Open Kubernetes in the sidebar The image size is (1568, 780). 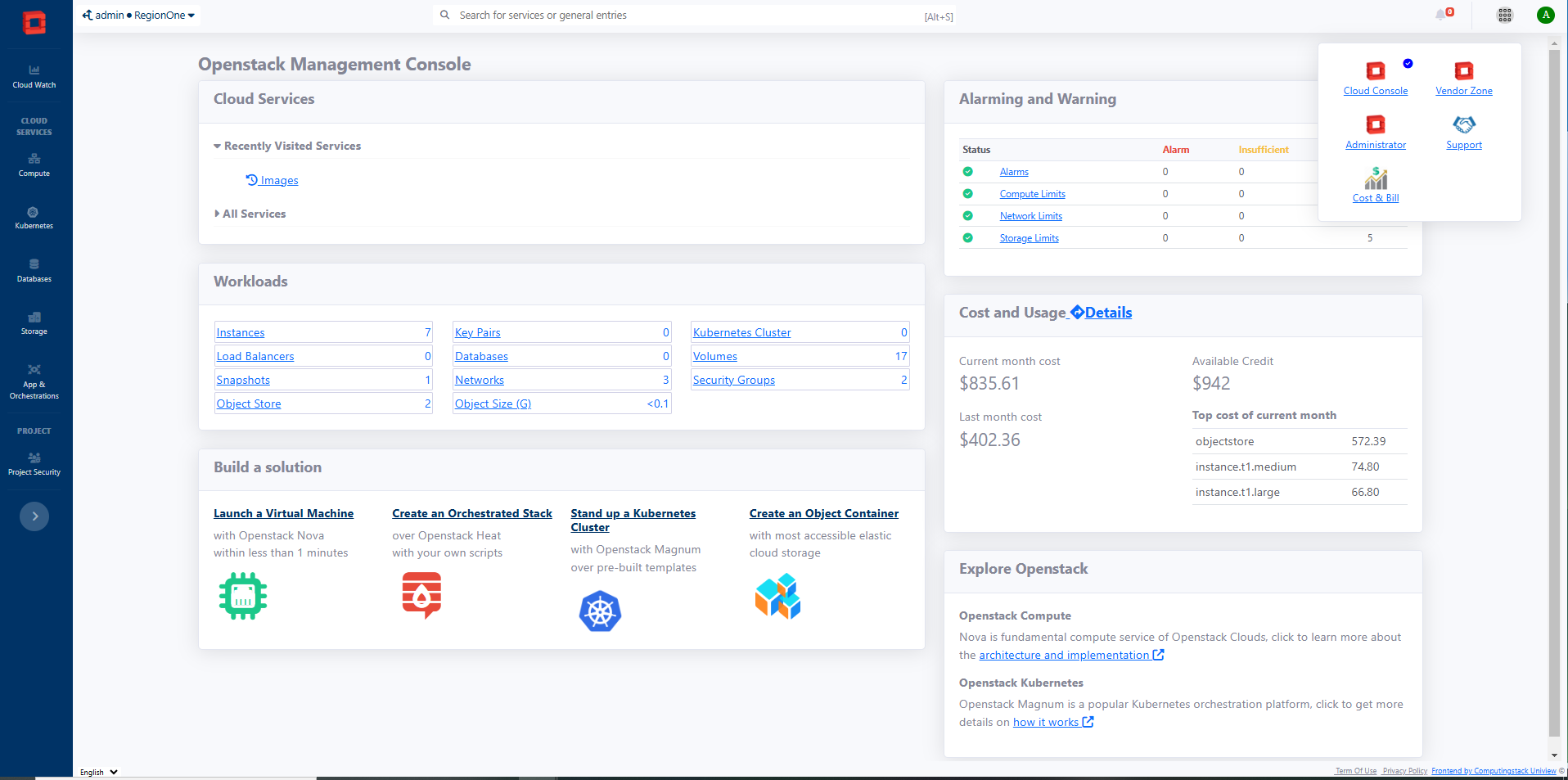click(34, 218)
